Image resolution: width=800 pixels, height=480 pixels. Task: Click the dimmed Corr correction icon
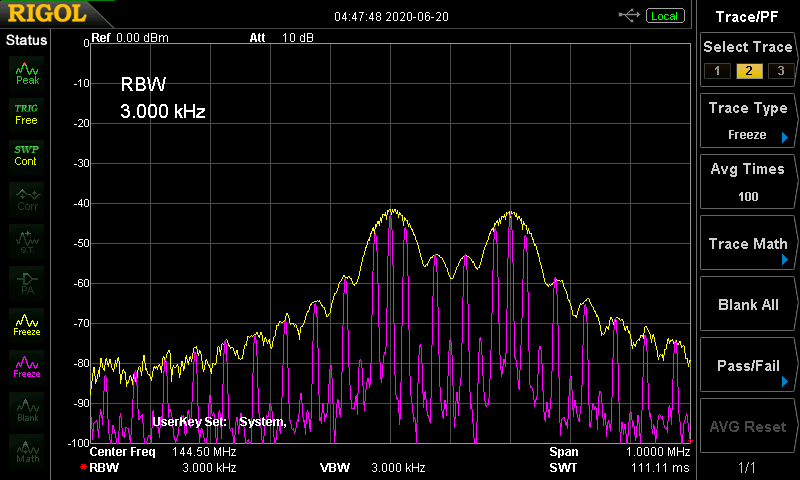pyautogui.click(x=27, y=199)
